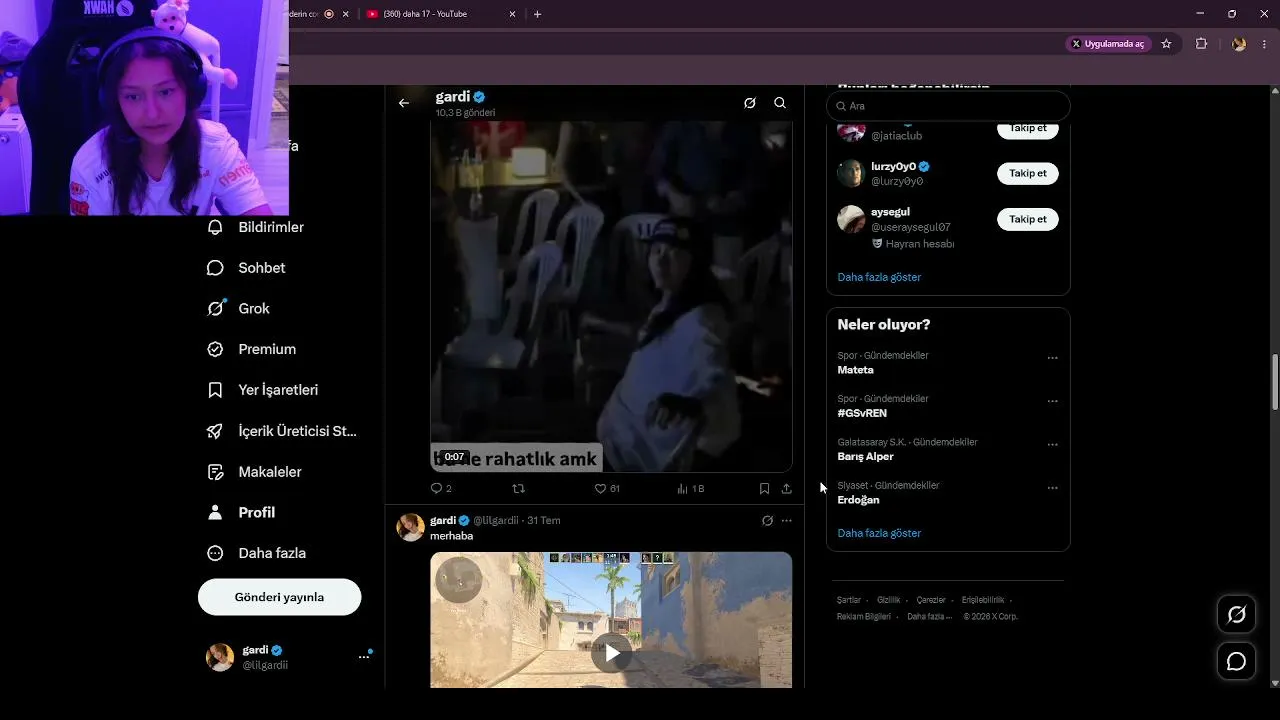Open account menu dots next to @lilgardii

(x=364, y=657)
